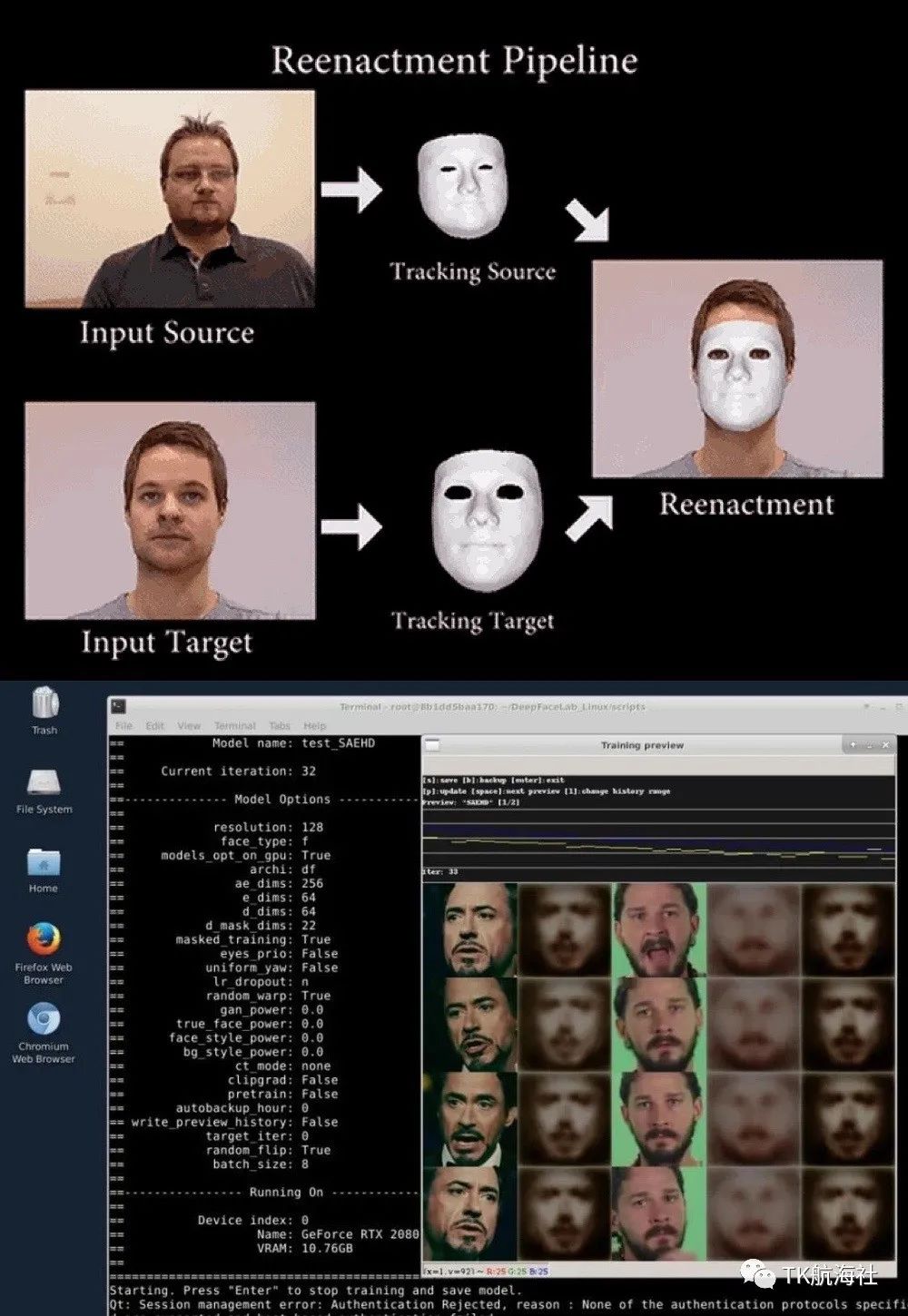This screenshot has height=1316, width=908.
Task: Launch Firefox Web Browser from desktop
Action: point(44,953)
